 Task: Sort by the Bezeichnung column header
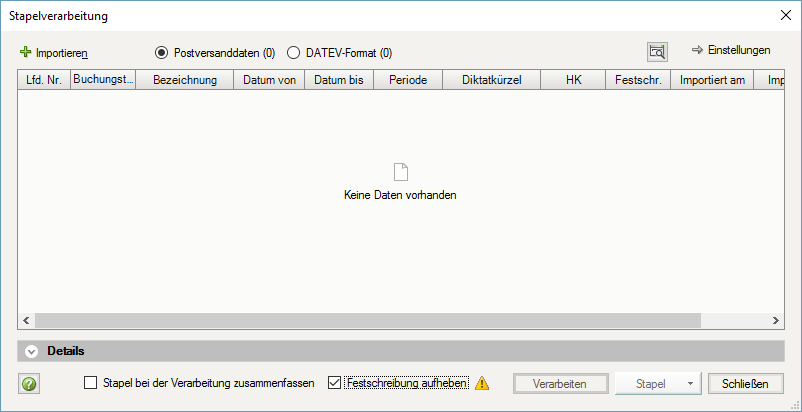click(185, 80)
